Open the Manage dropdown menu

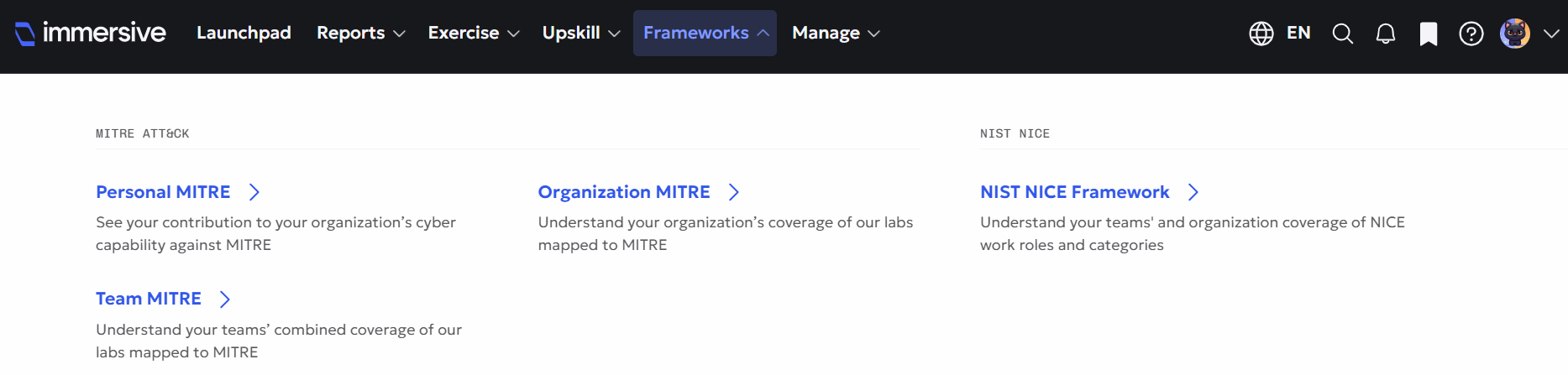coord(836,33)
